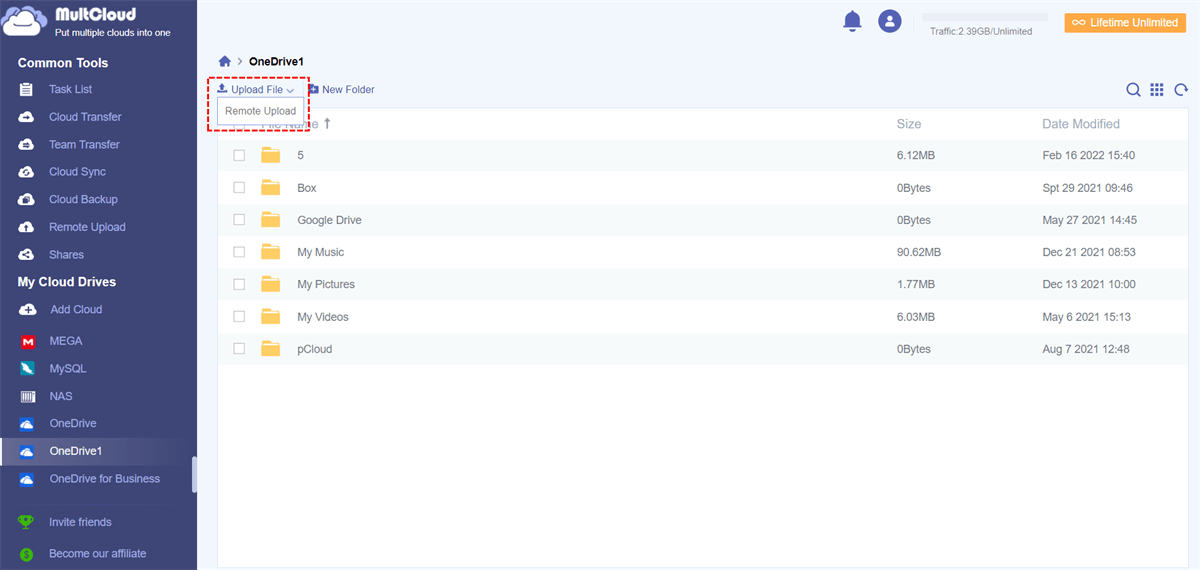Click Become our affiliate link
Viewport: 1200px width, 570px height.
point(97,554)
